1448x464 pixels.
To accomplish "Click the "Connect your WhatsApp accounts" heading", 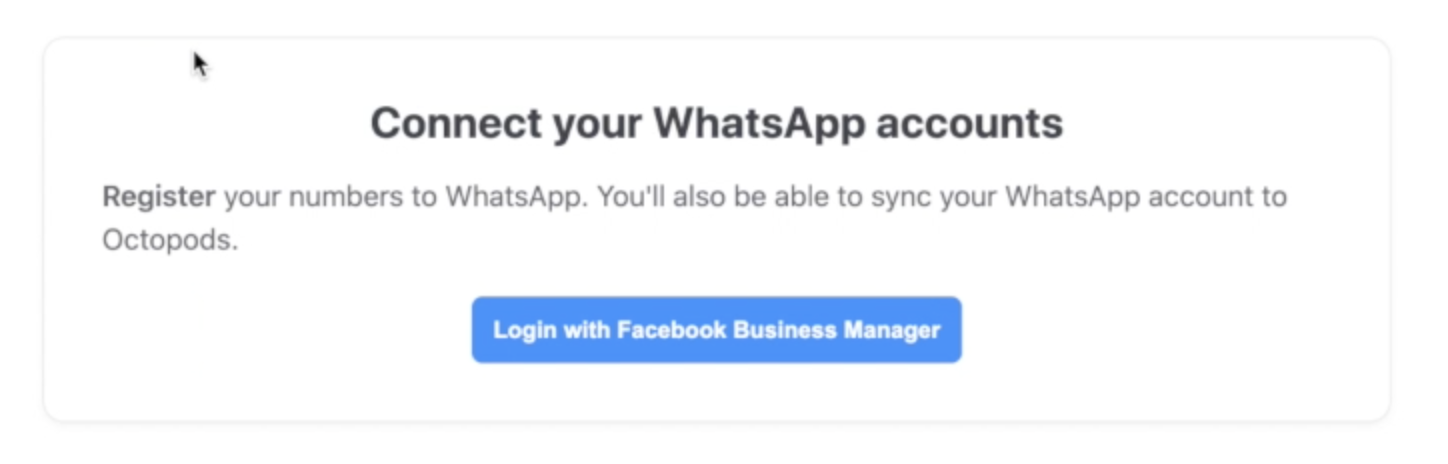I will [716, 124].
